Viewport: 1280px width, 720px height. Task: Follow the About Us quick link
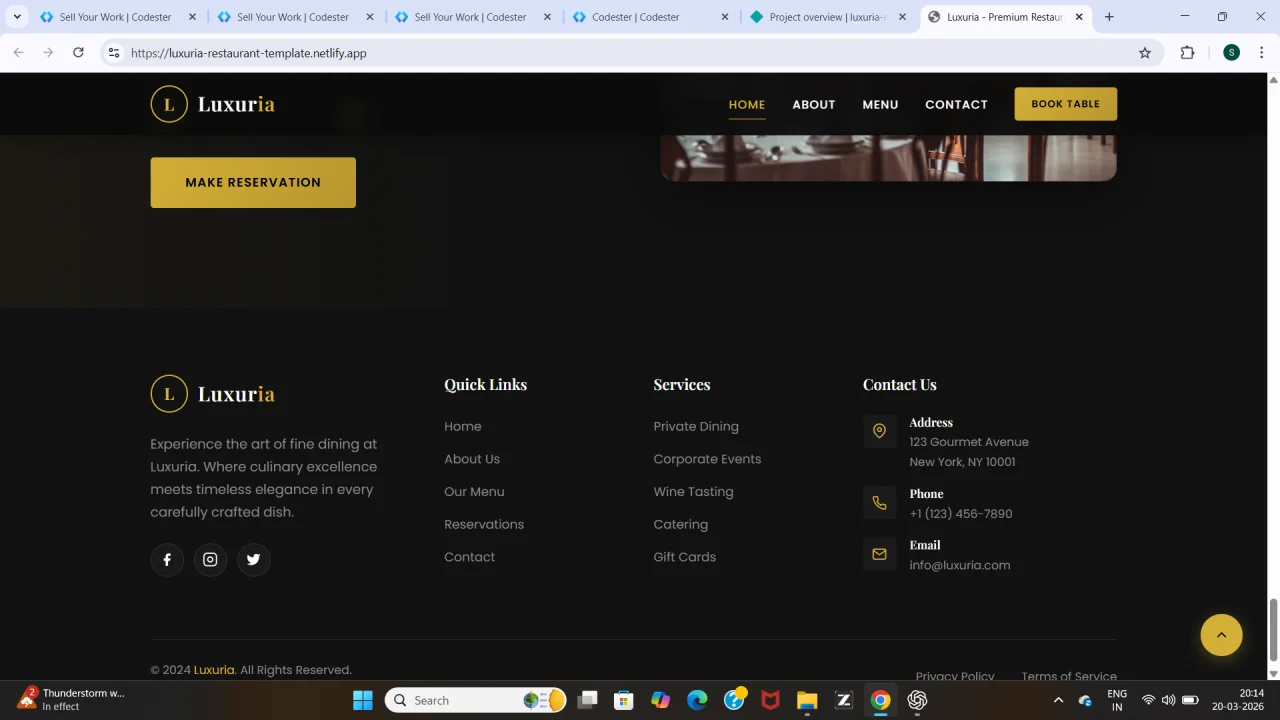click(472, 459)
